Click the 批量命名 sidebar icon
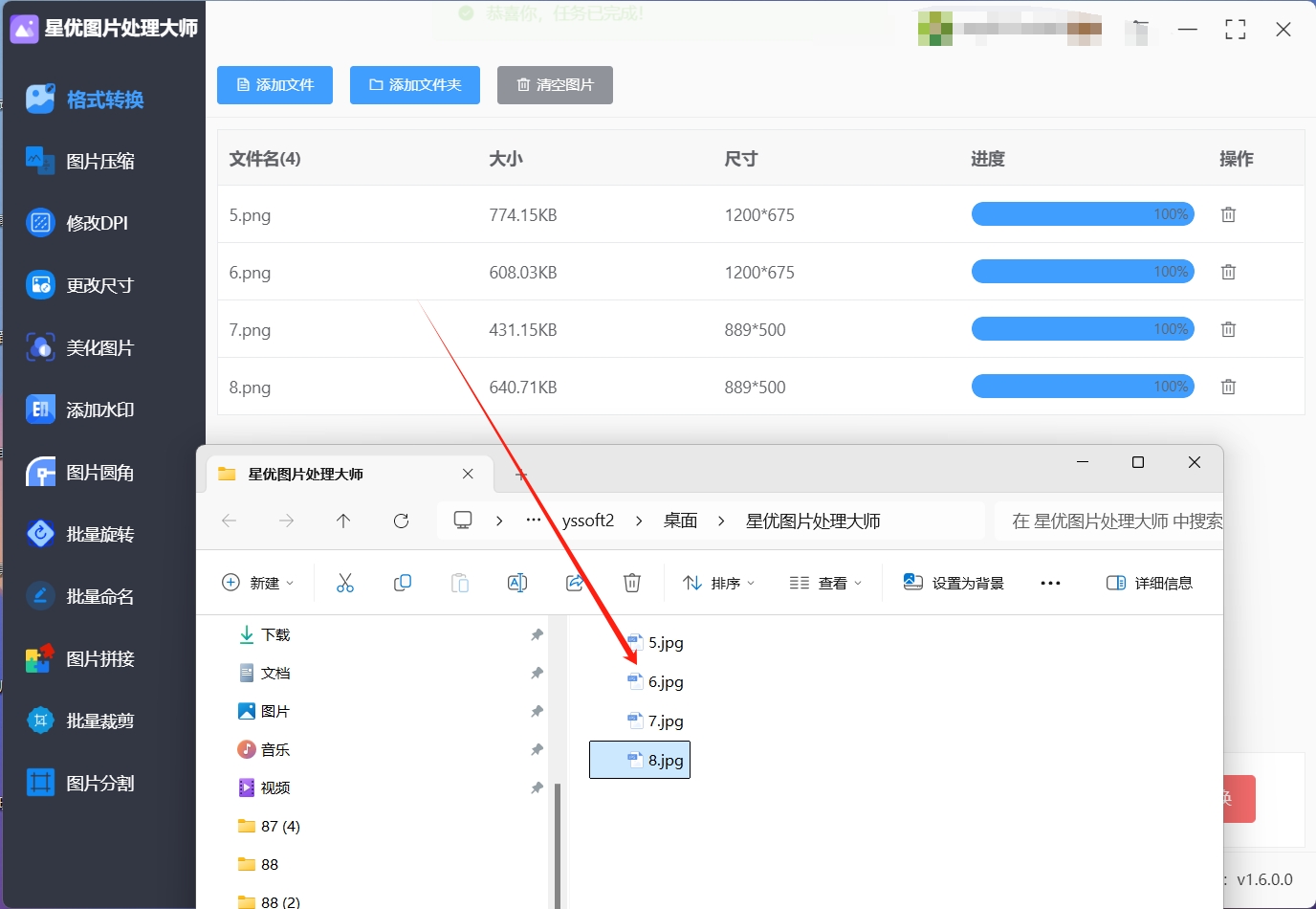1316x909 pixels. 40,596
